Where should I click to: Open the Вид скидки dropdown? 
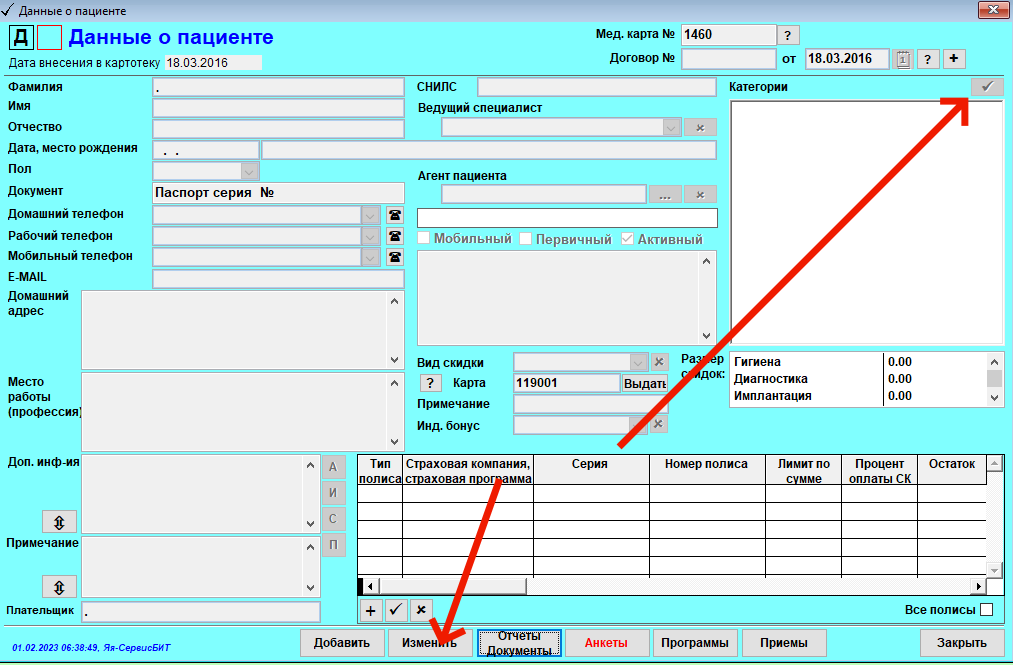click(639, 362)
